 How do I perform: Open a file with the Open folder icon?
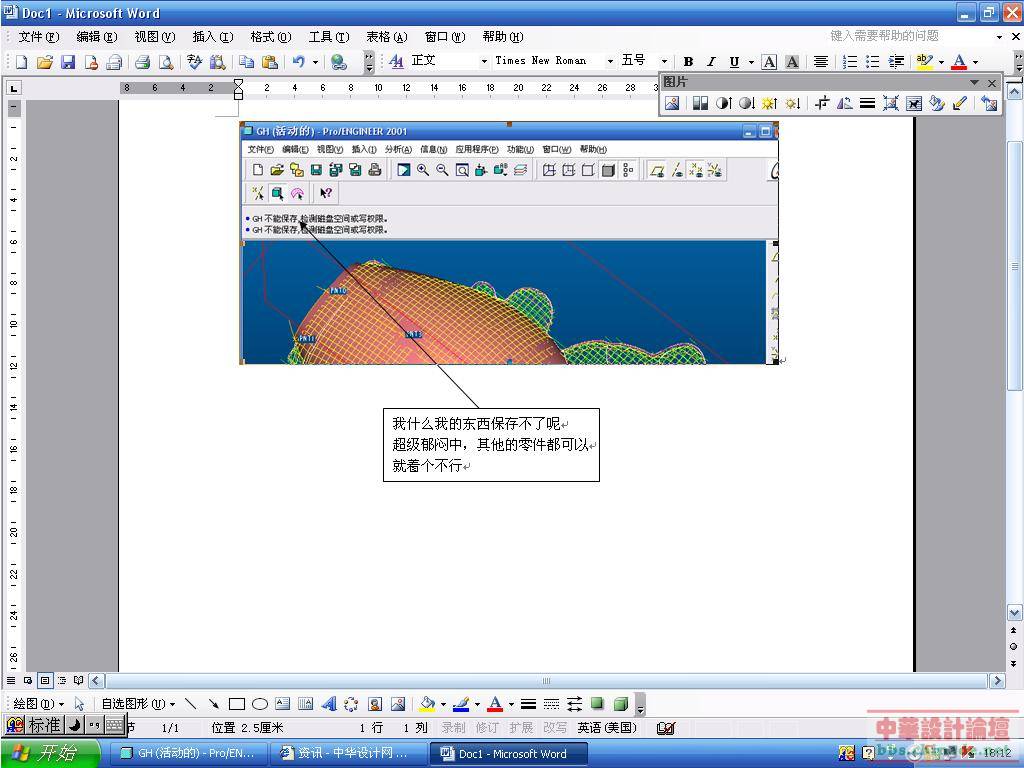click(x=44, y=62)
